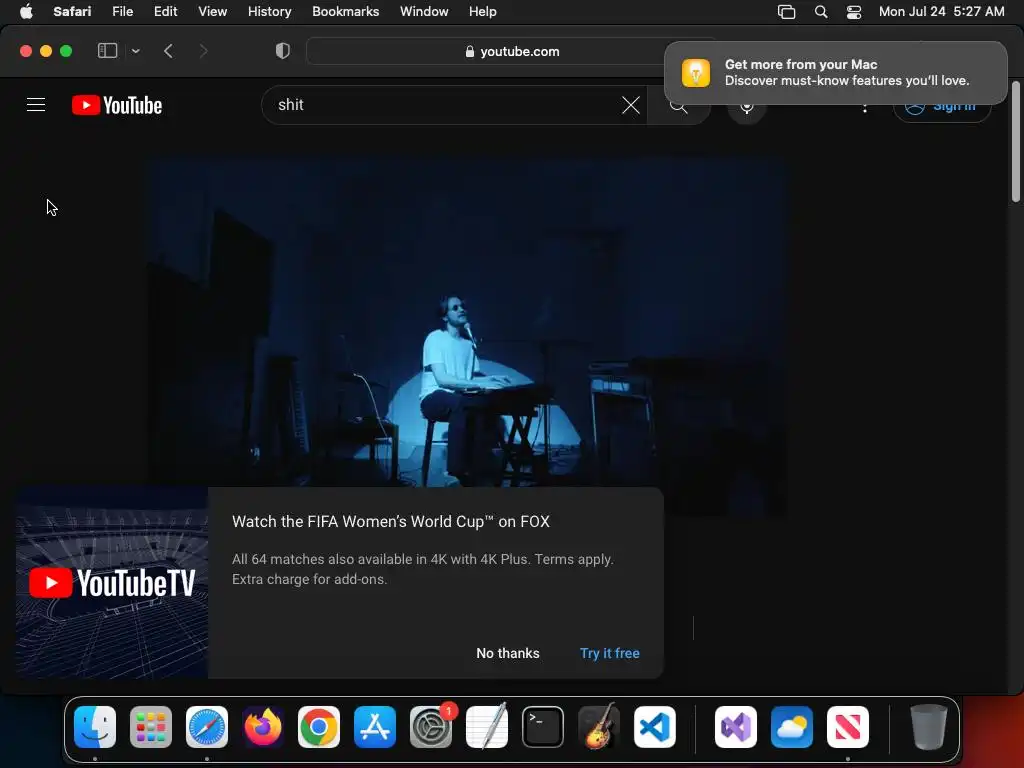Open Safari from the Dock
The image size is (1024, 768).
tap(207, 726)
